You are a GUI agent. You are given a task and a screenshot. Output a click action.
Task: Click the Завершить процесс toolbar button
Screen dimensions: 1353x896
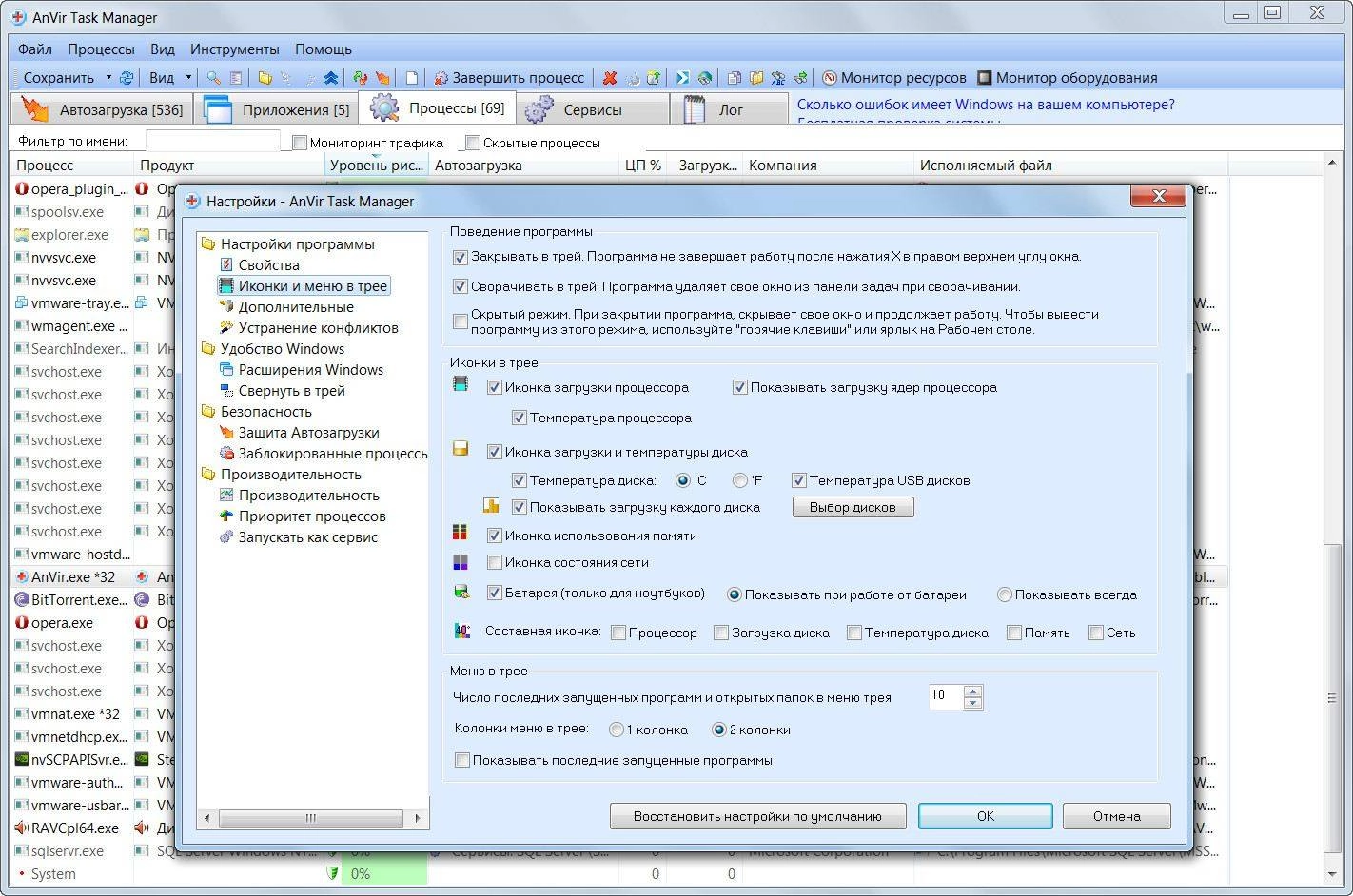tap(509, 78)
